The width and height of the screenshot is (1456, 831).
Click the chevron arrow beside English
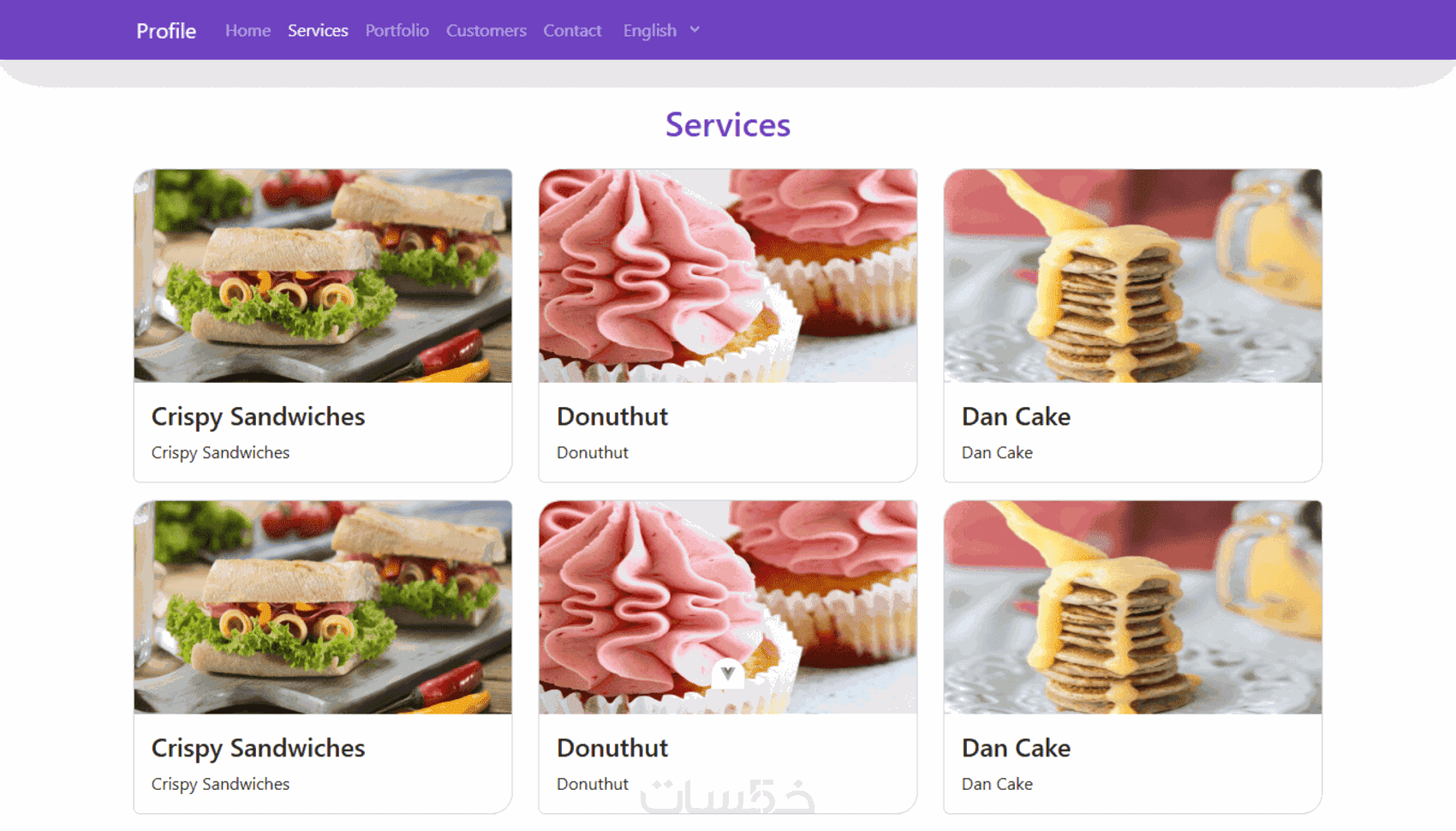click(695, 29)
